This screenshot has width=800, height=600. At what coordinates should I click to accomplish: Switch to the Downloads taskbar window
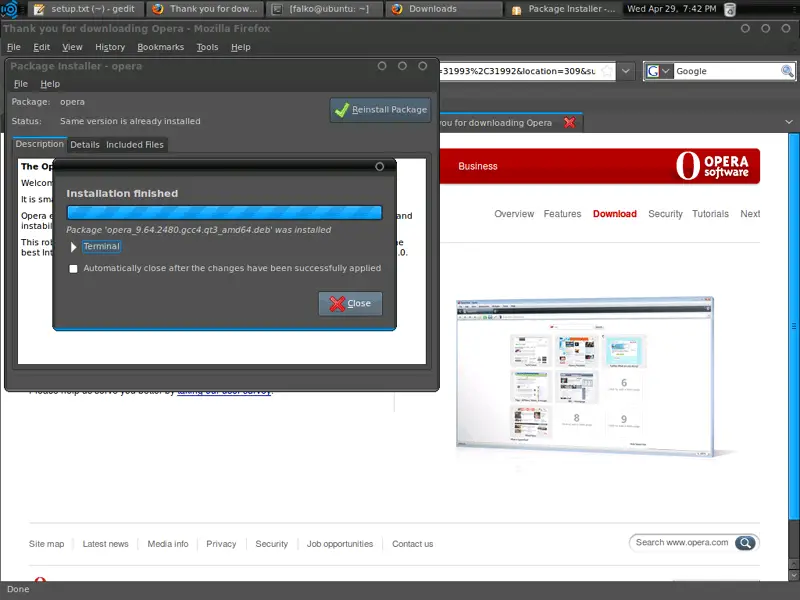(x=443, y=9)
